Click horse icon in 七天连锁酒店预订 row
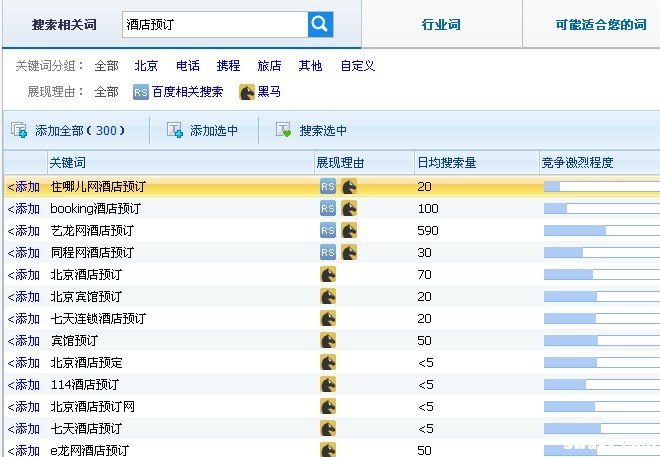The width and height of the screenshot is (660, 457). pos(328,319)
